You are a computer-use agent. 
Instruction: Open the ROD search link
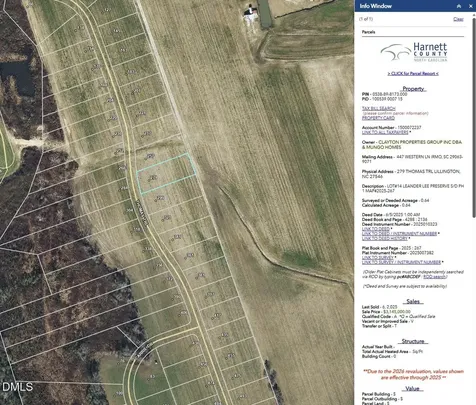pyautogui.click(x=434, y=277)
